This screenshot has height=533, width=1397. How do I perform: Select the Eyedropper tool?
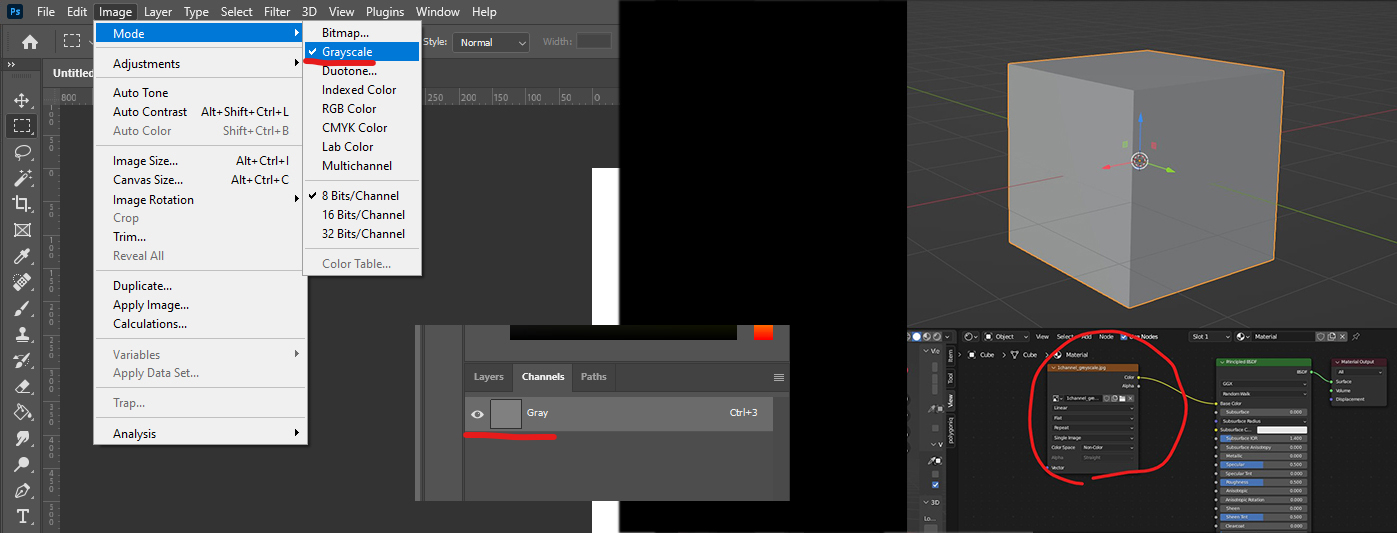pyautogui.click(x=21, y=256)
